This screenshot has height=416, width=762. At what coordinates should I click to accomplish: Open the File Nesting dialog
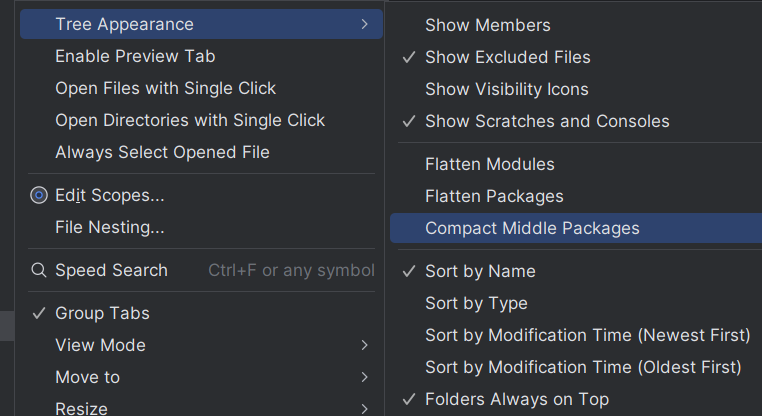click(109, 227)
